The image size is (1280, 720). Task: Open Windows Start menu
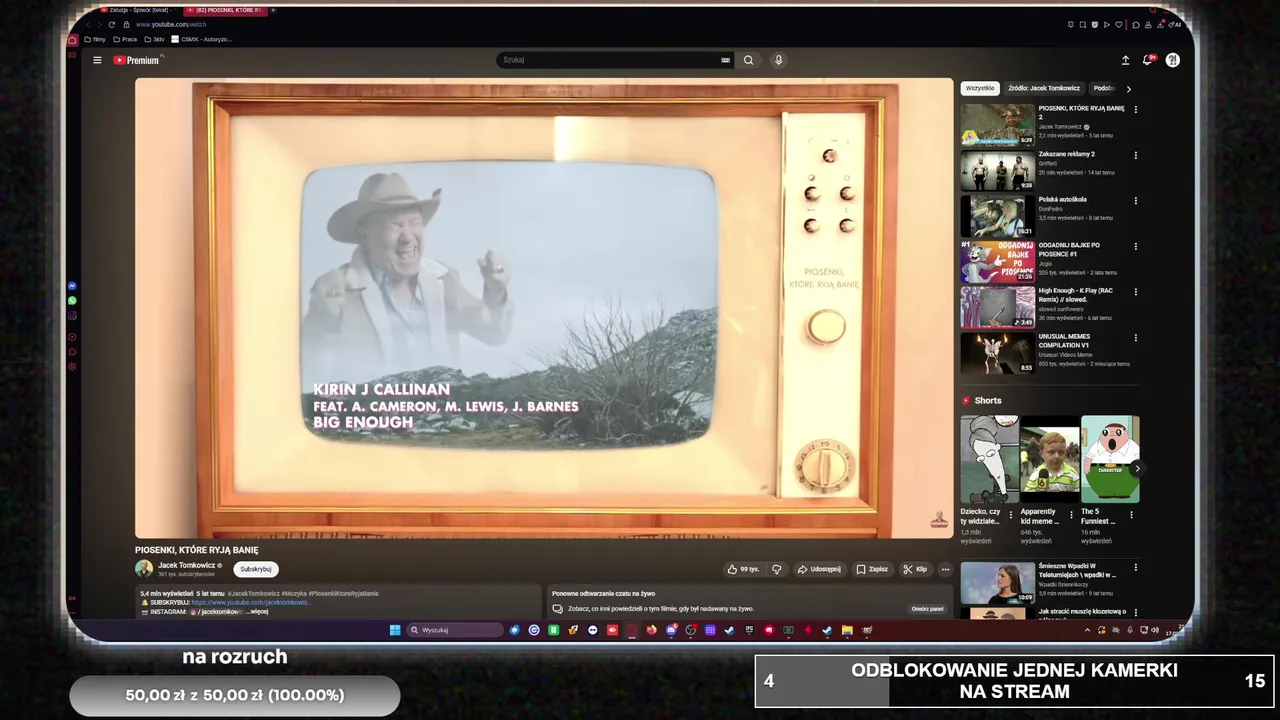(x=395, y=630)
